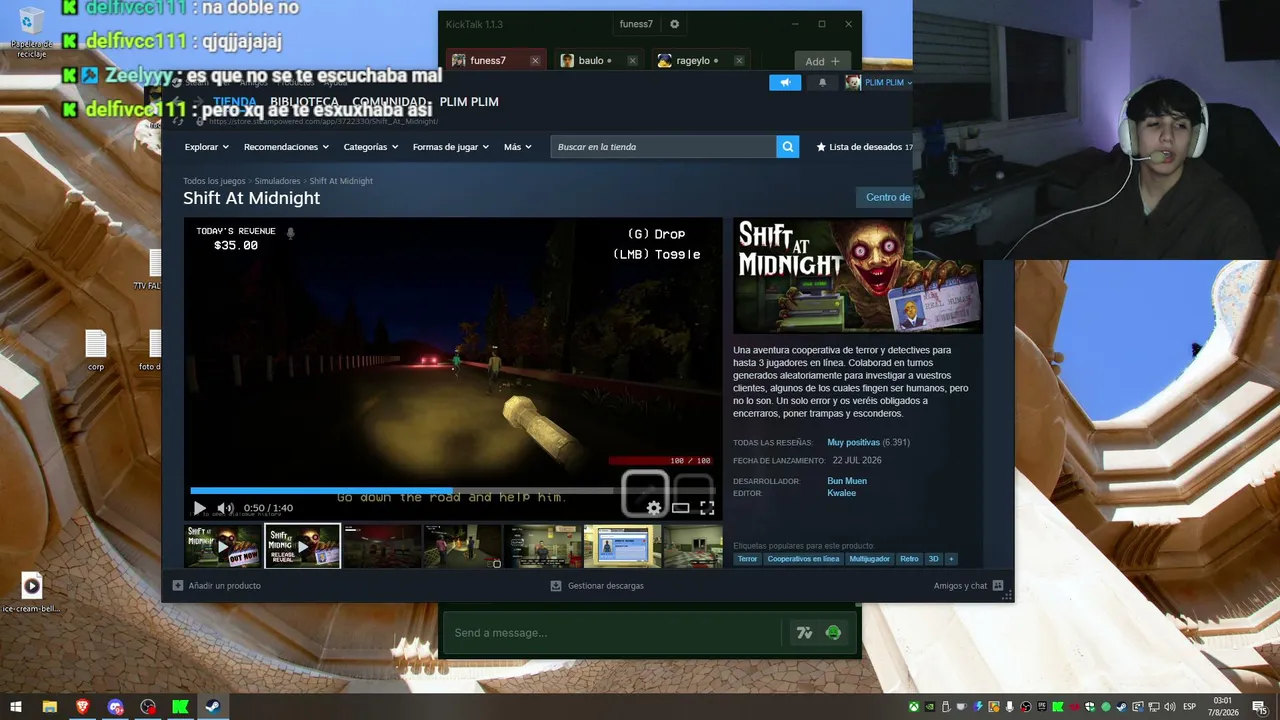Open the Windows Start menu
Viewport: 1280px width, 720px height.
[x=16, y=707]
